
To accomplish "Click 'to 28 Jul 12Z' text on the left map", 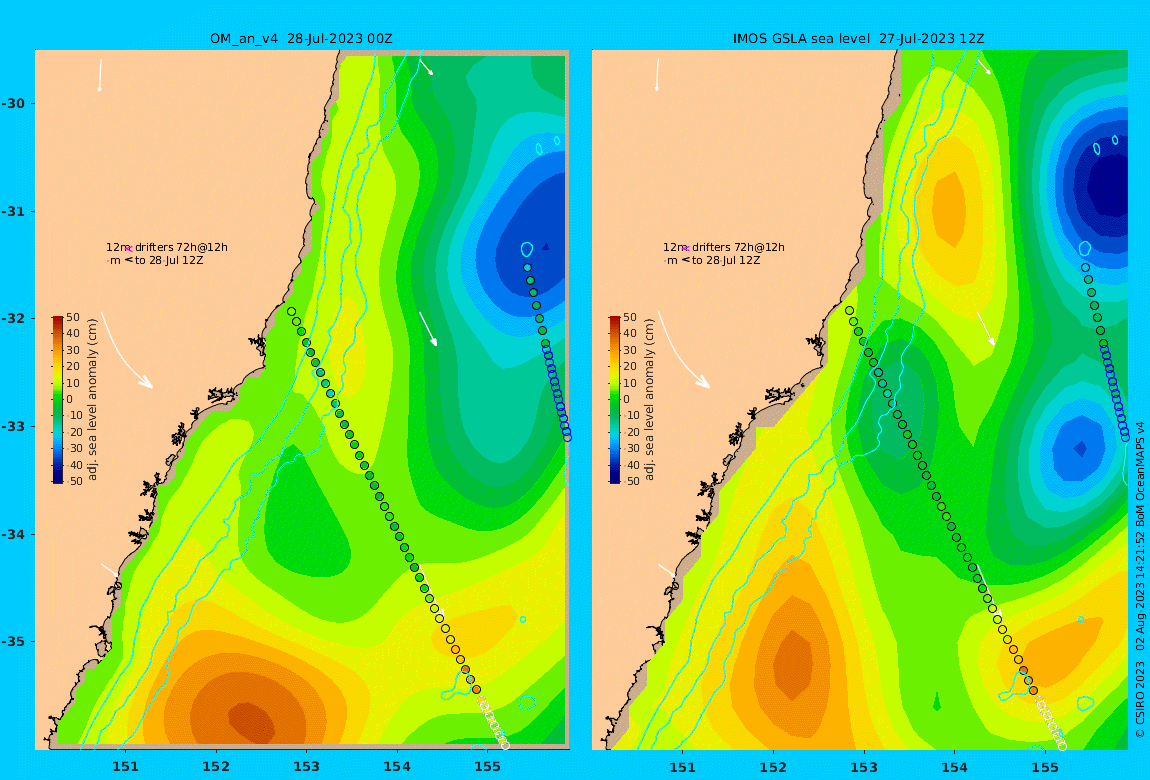I will point(169,260).
